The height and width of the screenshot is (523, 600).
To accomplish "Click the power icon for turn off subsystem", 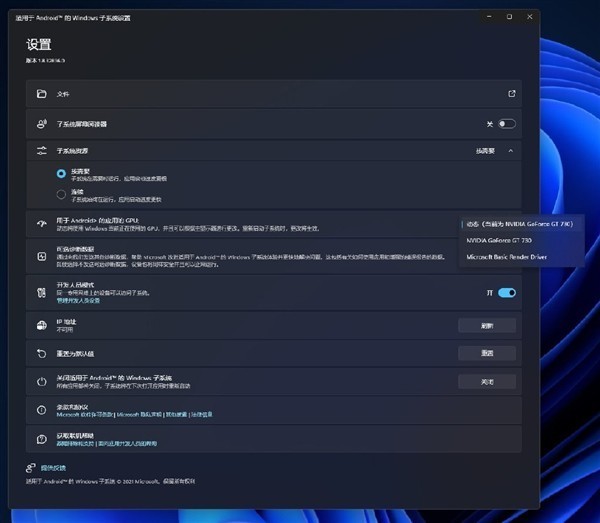I will [x=42, y=381].
